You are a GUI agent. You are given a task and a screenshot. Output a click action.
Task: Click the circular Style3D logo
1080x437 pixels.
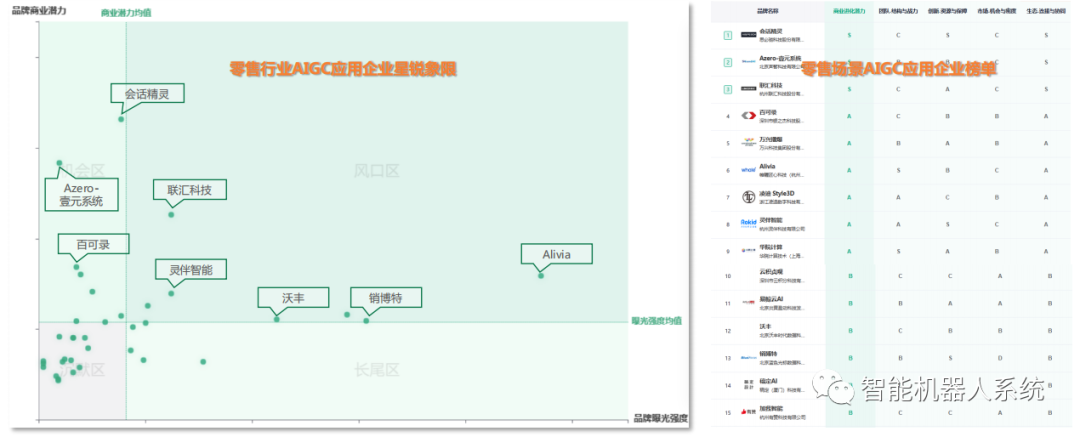pos(749,197)
